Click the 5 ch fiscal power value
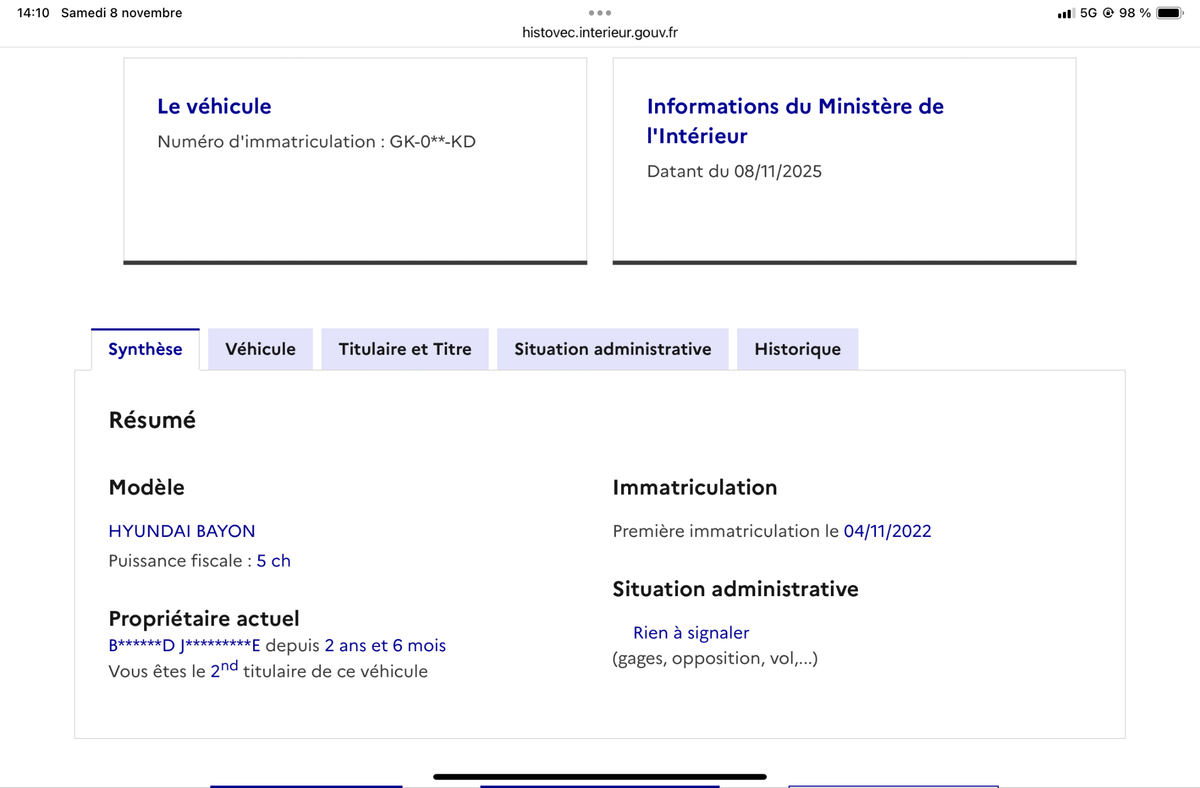 (274, 561)
